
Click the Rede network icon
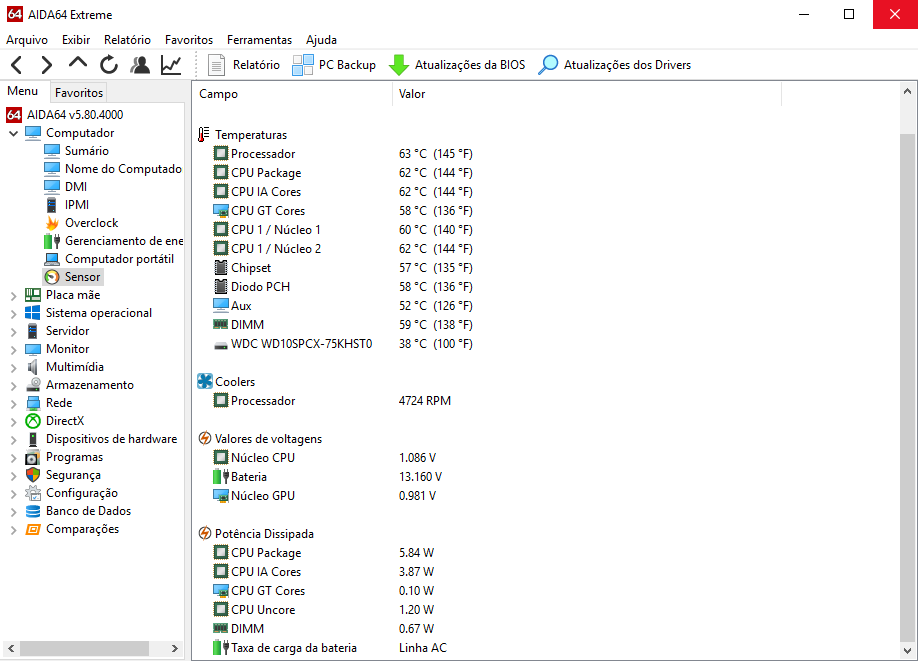(33, 403)
